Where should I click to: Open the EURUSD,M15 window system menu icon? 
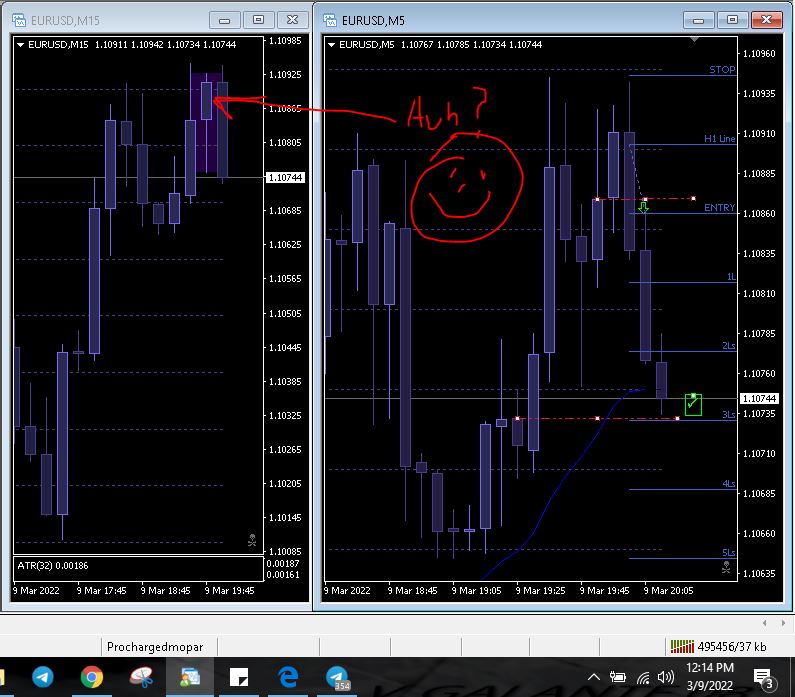(x=19, y=20)
